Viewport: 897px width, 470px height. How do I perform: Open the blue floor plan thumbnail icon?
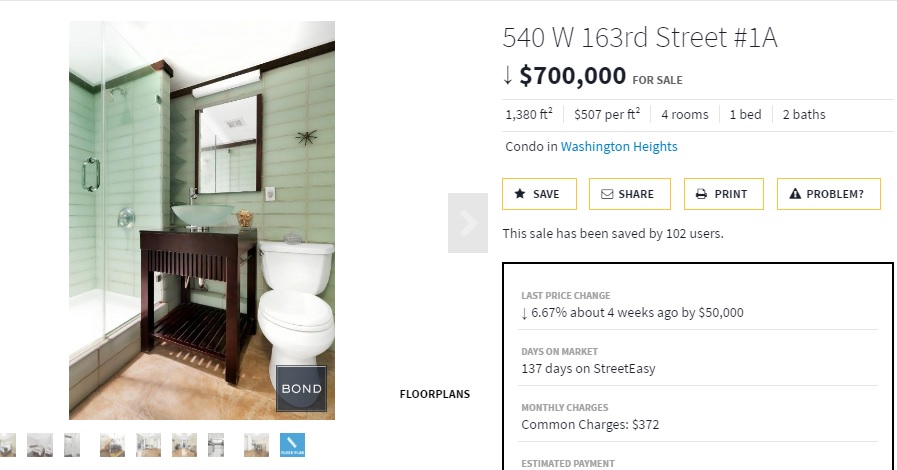(292, 445)
